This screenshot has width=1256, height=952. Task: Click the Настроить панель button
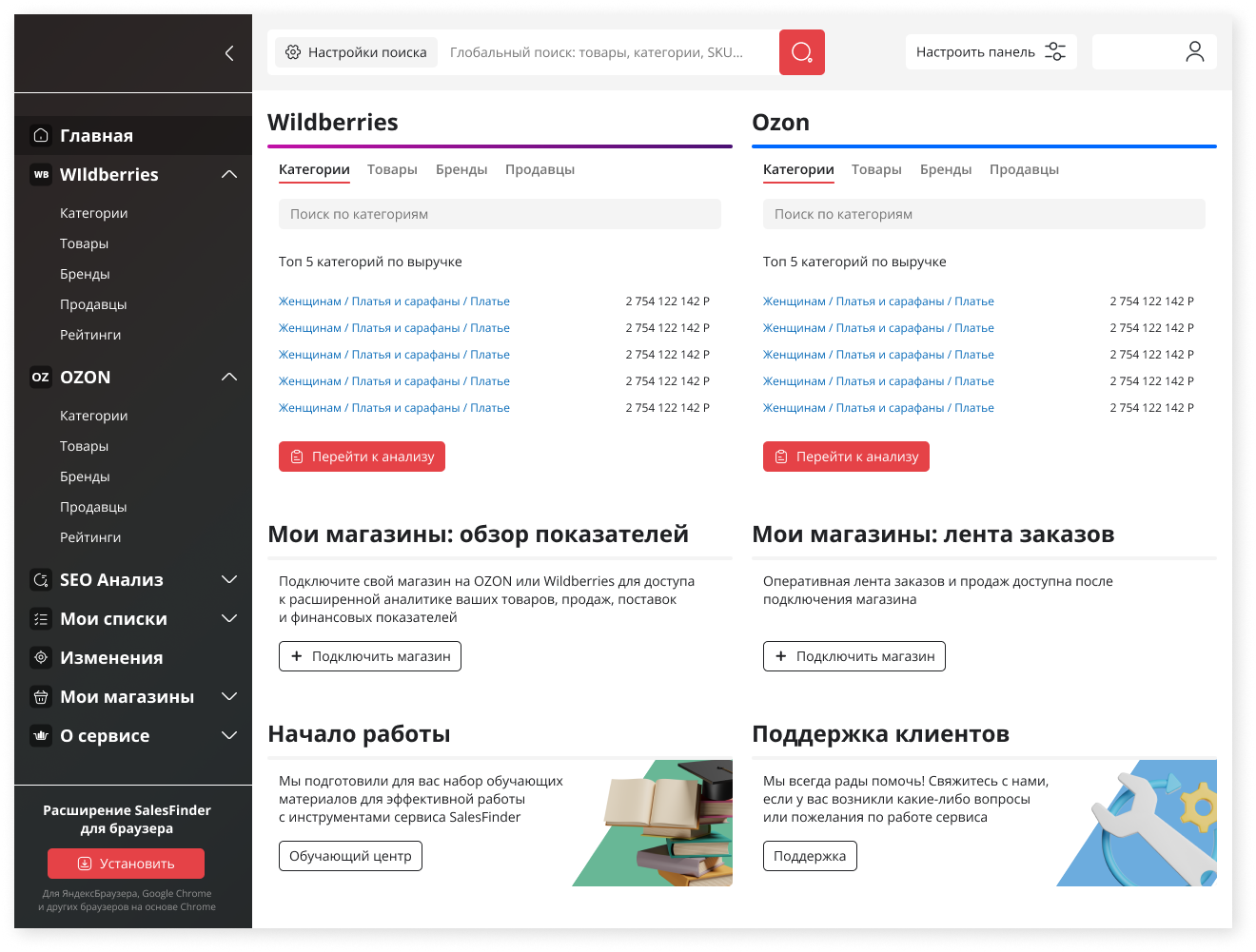click(x=991, y=51)
